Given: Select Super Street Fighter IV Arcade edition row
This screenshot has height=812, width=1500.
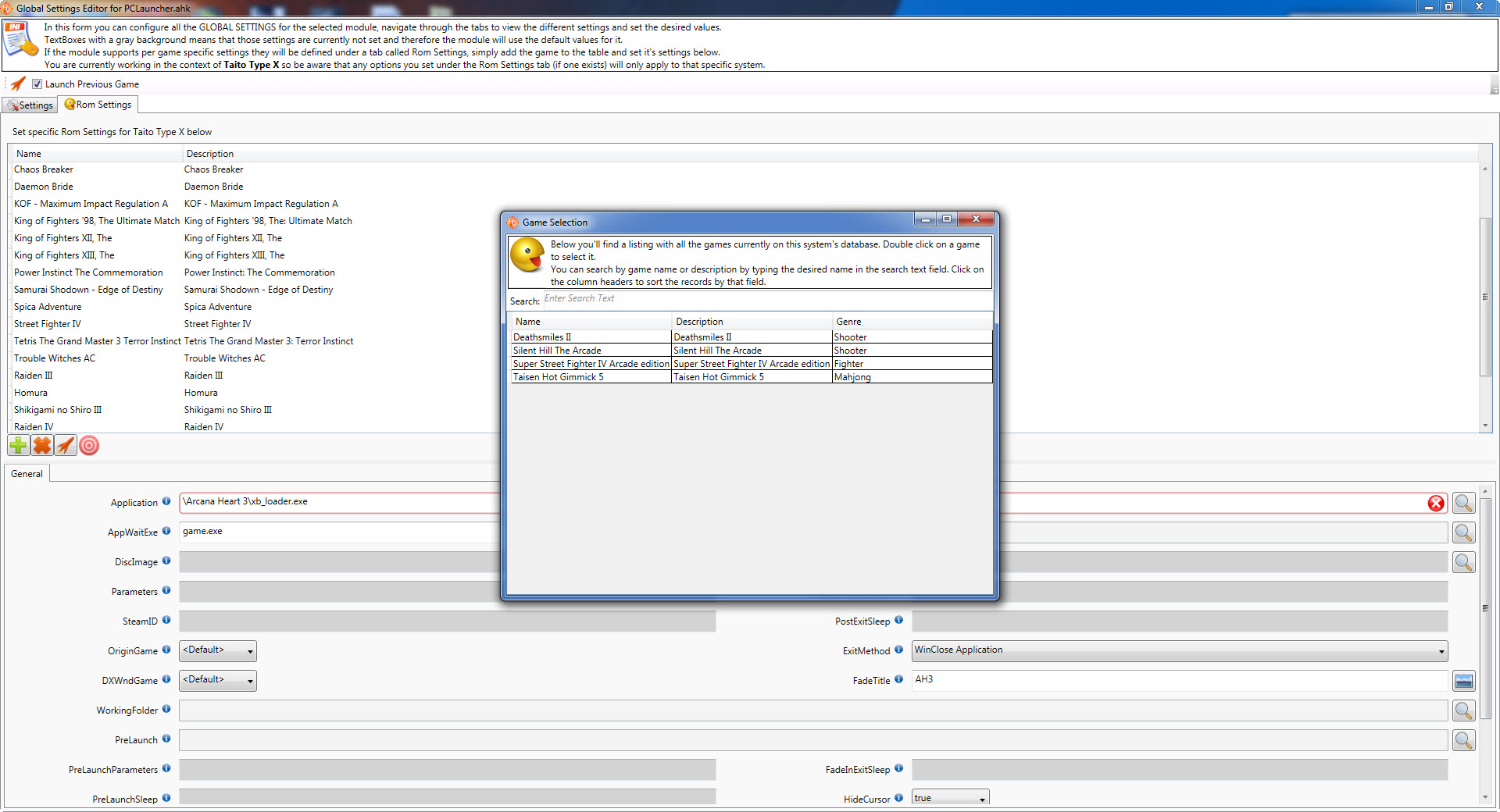Looking at the screenshot, I should point(752,364).
